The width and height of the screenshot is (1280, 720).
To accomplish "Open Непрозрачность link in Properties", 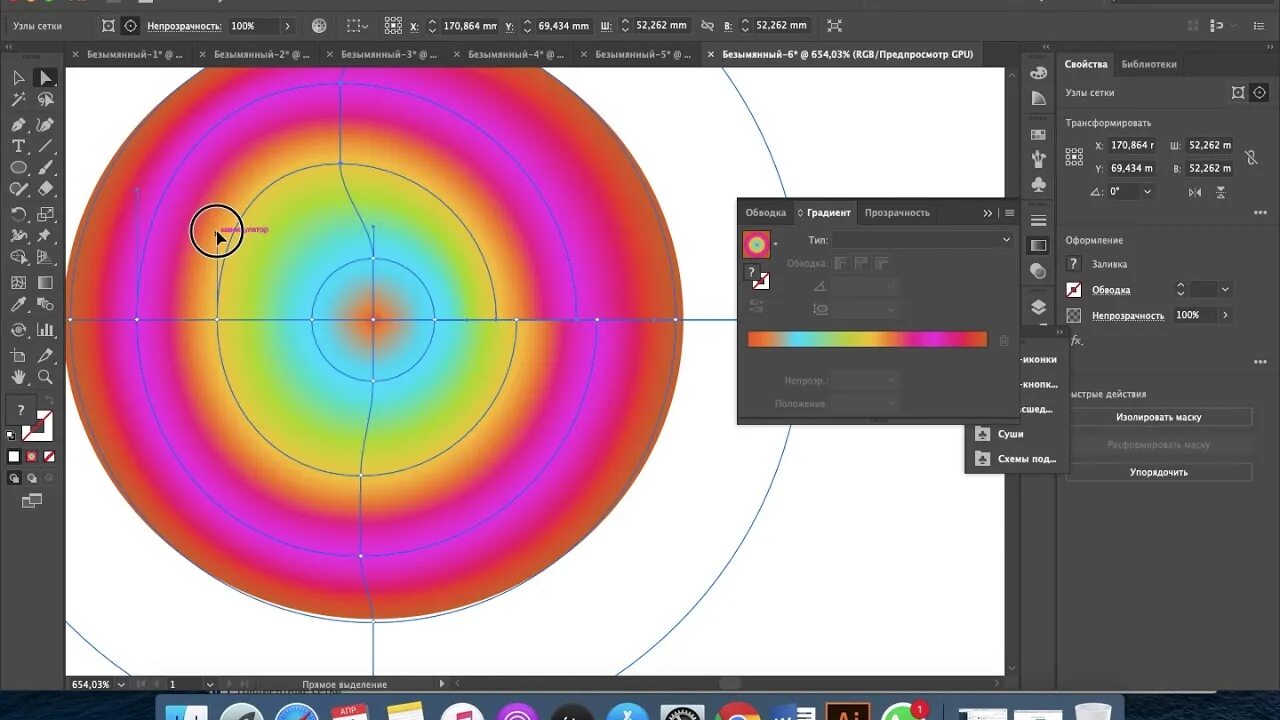I will click(x=1128, y=315).
